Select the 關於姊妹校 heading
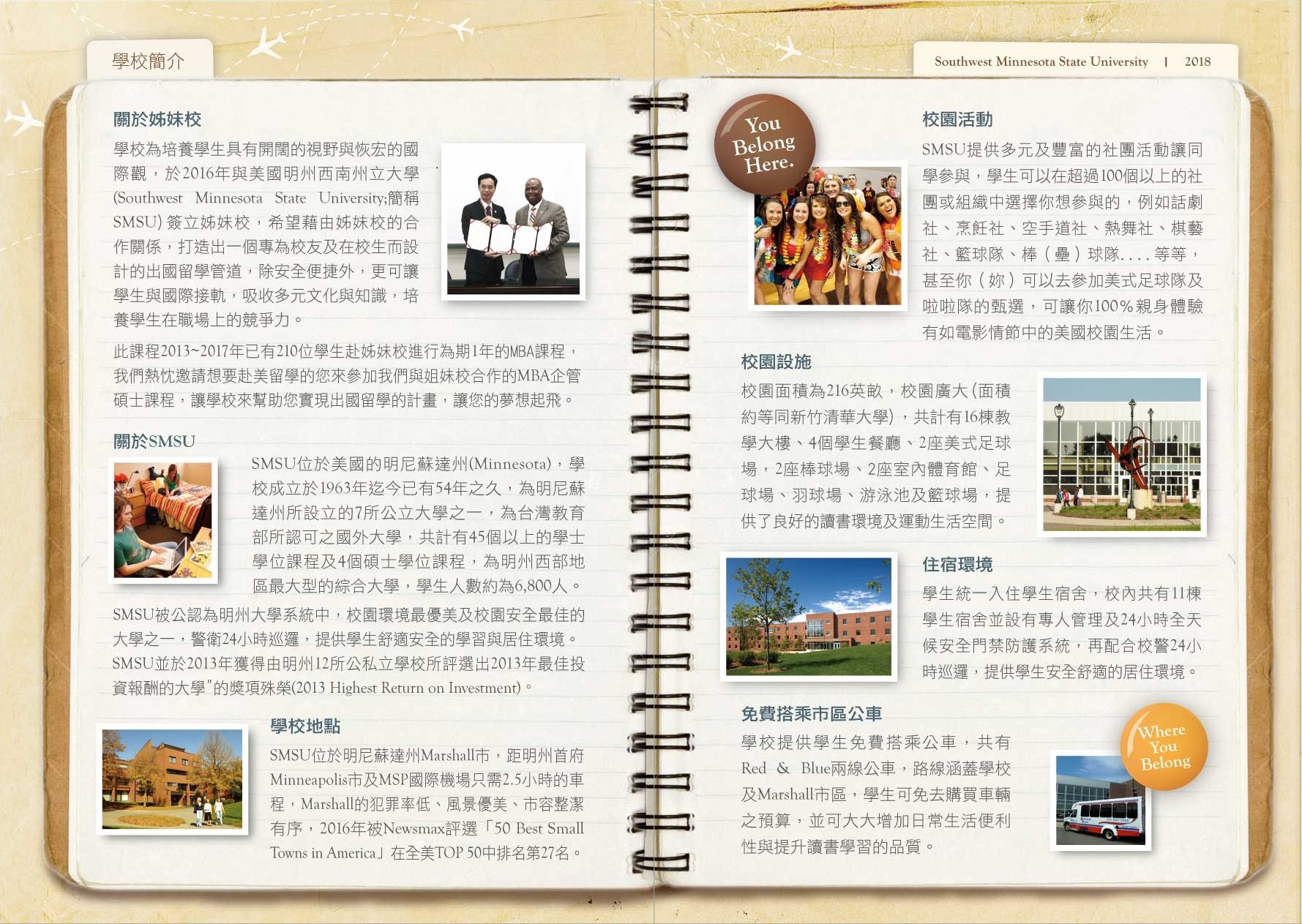The width and height of the screenshot is (1302, 924). click(x=157, y=119)
